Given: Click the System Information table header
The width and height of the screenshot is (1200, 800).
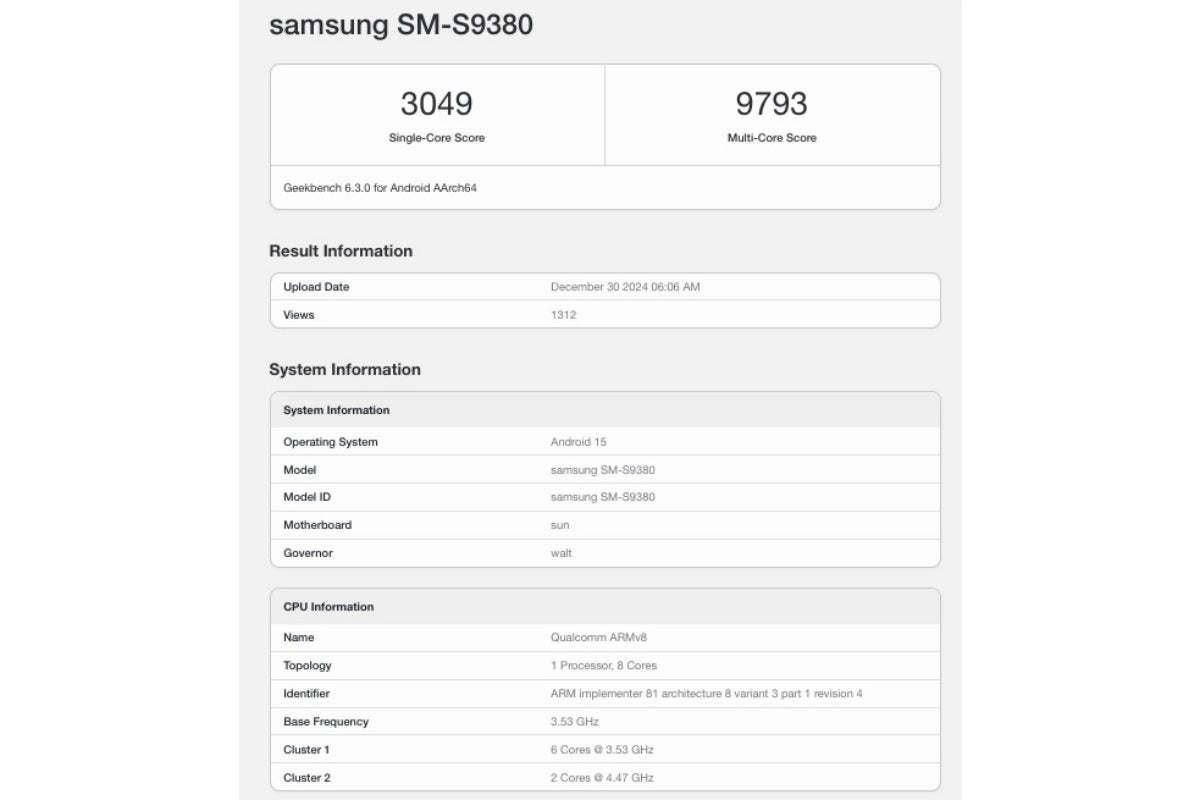Looking at the screenshot, I should point(336,410).
